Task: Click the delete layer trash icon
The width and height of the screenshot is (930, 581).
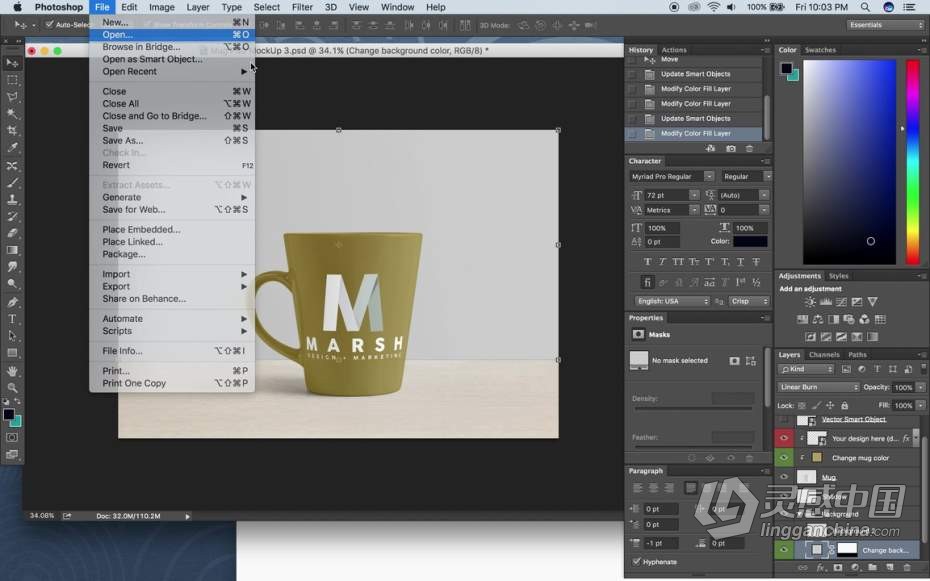Action: point(907,568)
